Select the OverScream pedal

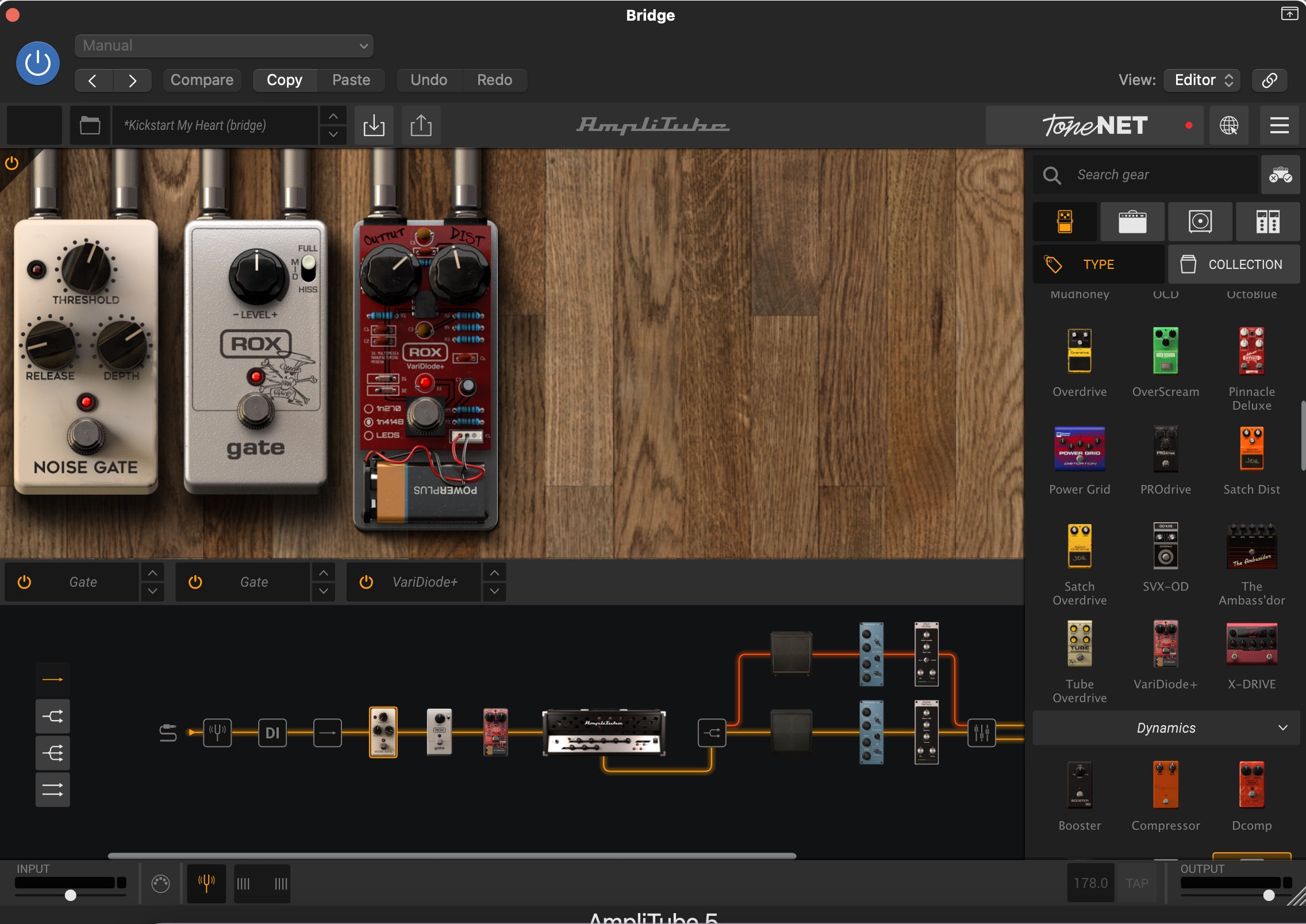pyautogui.click(x=1166, y=351)
